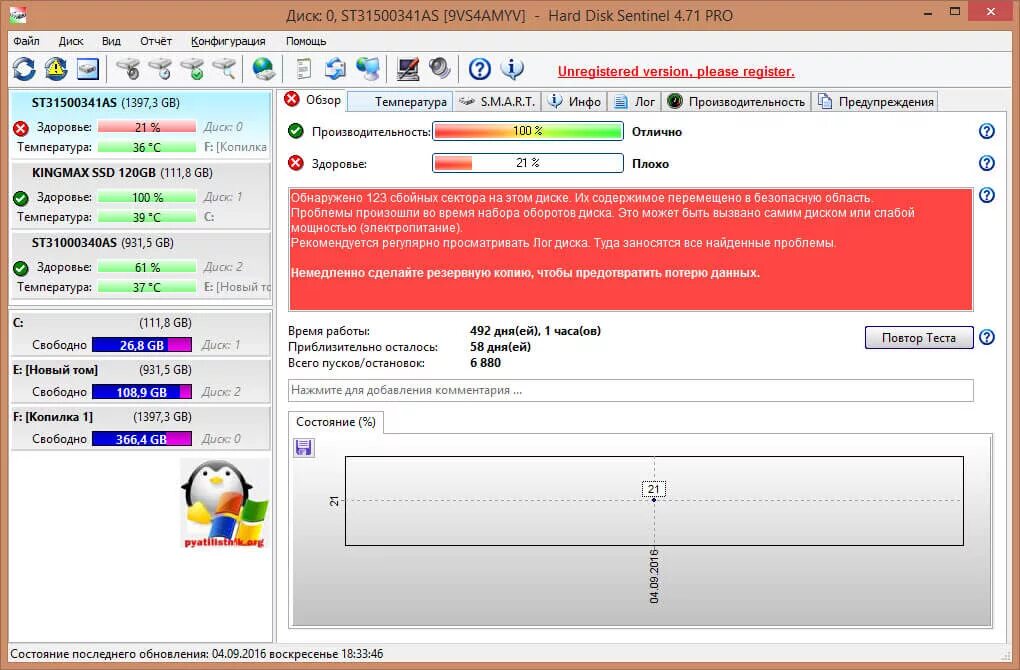Click the globe with disk toolbar icon
1020x670 pixels.
pyautogui.click(x=263, y=69)
